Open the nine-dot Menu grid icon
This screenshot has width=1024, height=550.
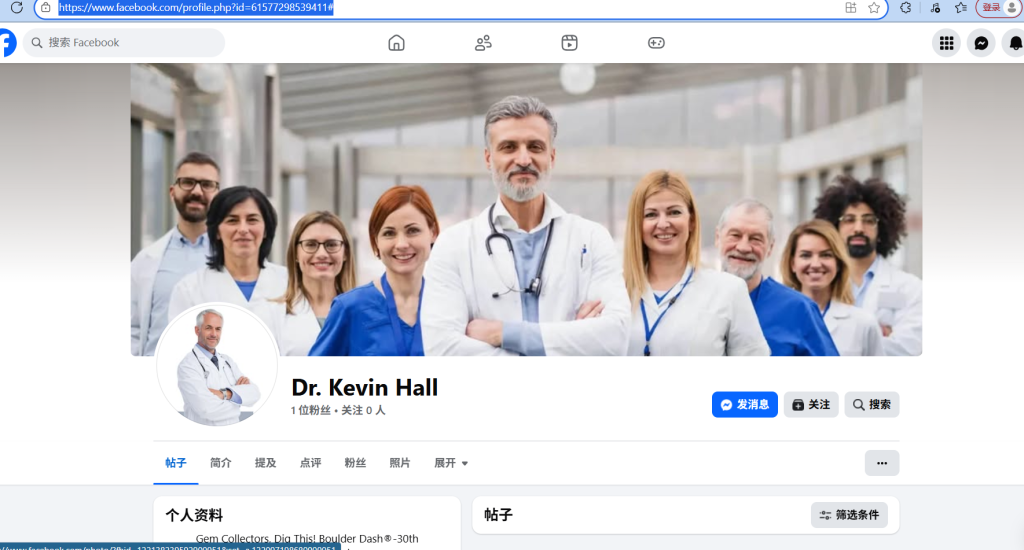click(946, 43)
